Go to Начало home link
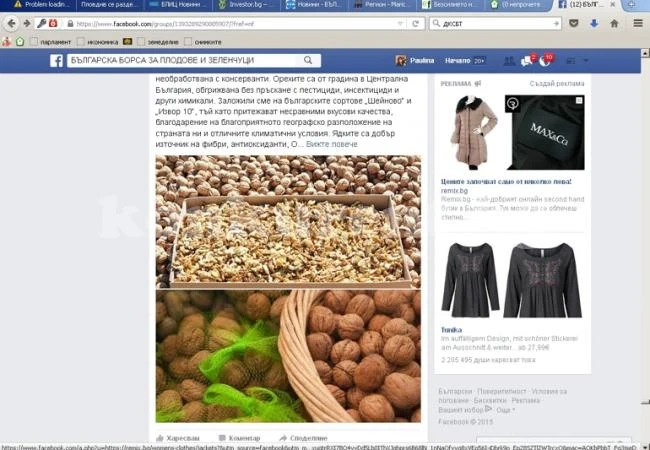 point(457,60)
